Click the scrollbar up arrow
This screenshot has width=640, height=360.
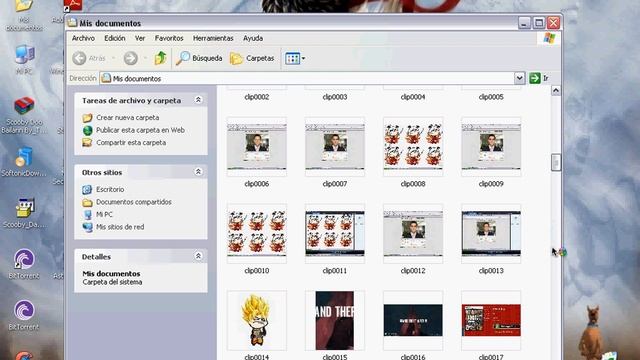click(x=556, y=91)
